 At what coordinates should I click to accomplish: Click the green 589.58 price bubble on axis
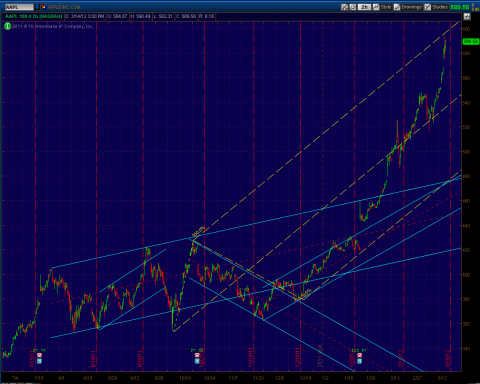click(471, 41)
